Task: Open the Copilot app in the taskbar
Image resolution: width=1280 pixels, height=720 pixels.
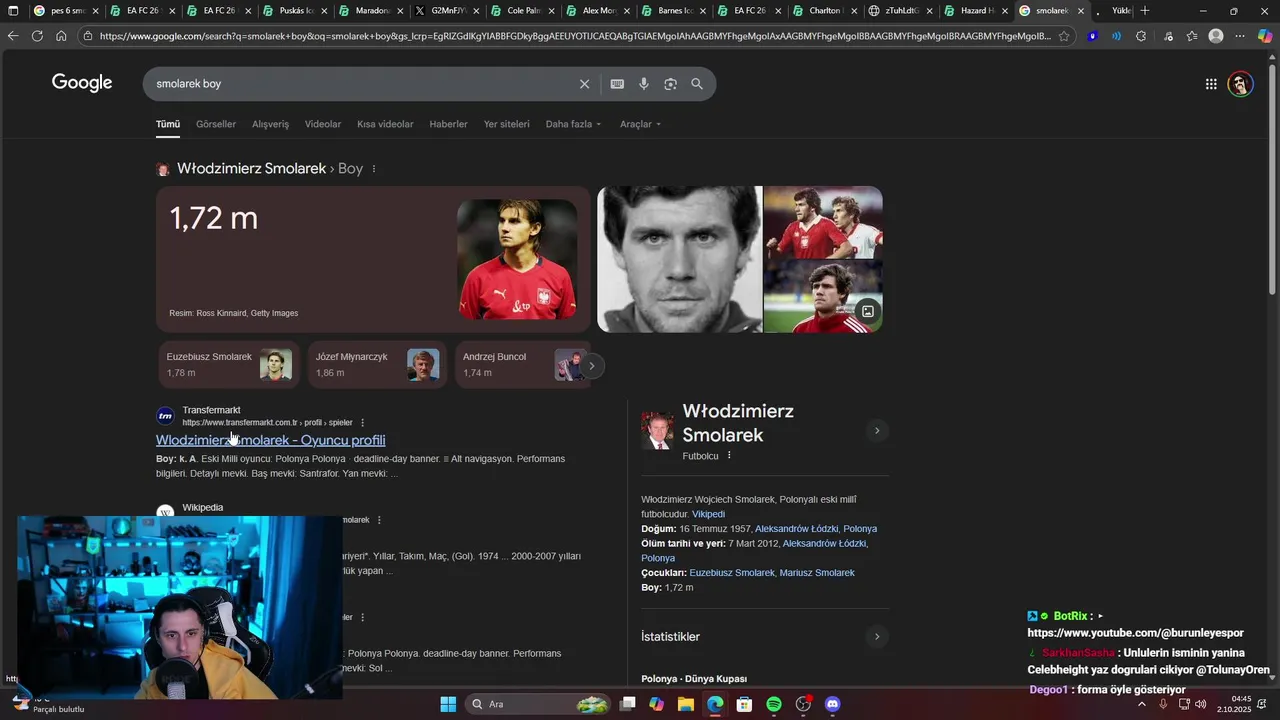Action: [656, 704]
